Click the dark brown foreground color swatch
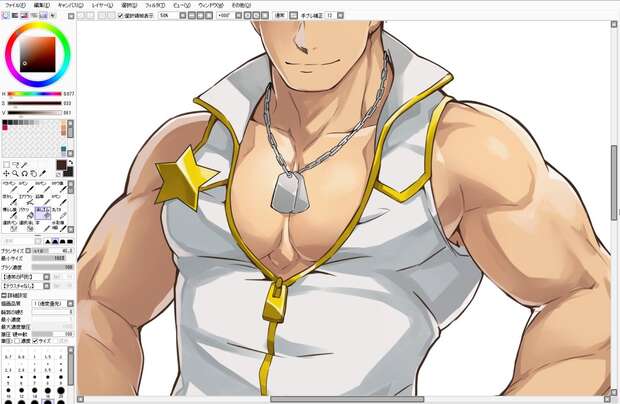Viewport: 620px width, 404px height. point(61,165)
